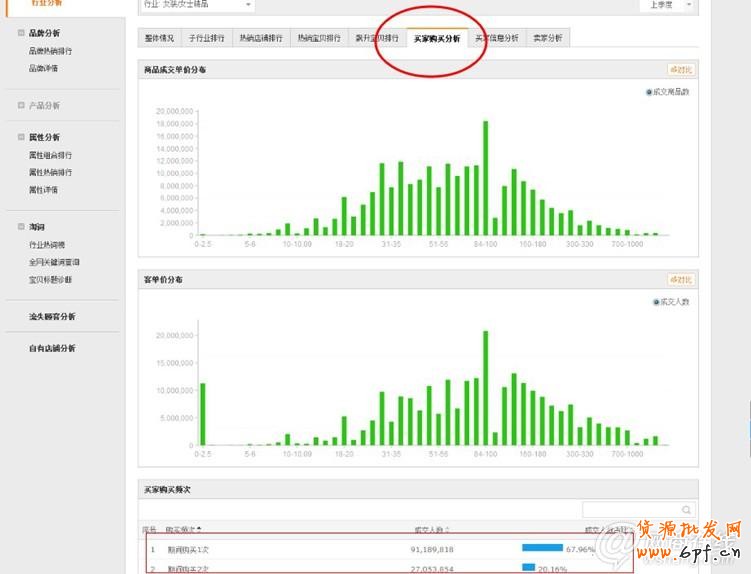Sort by 购买频次 column arrow

point(199,529)
